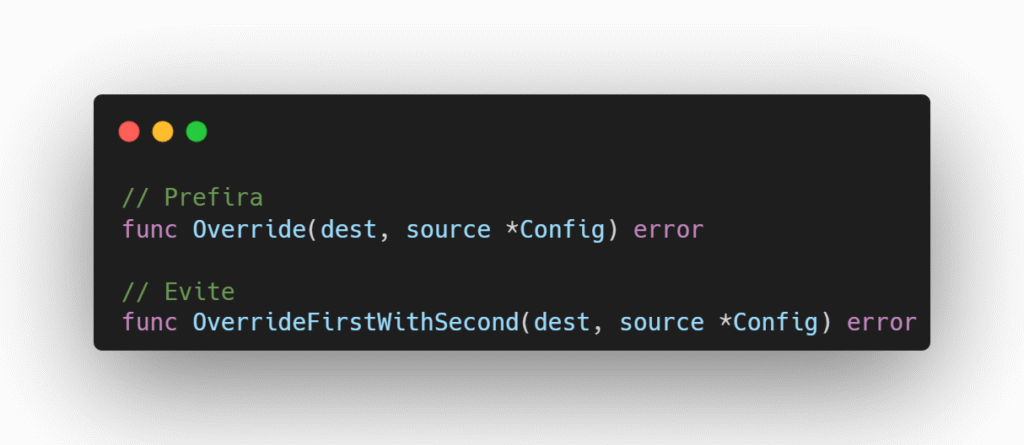The height and width of the screenshot is (445, 1024).
Task: Click source parameter in Override signature
Action: point(449,229)
